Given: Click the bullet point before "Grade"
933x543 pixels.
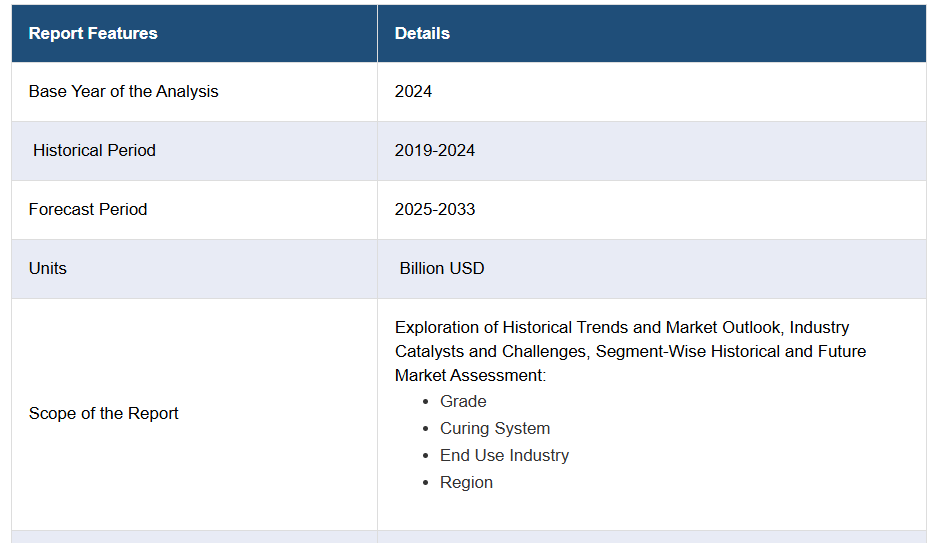Looking at the screenshot, I should (x=425, y=402).
